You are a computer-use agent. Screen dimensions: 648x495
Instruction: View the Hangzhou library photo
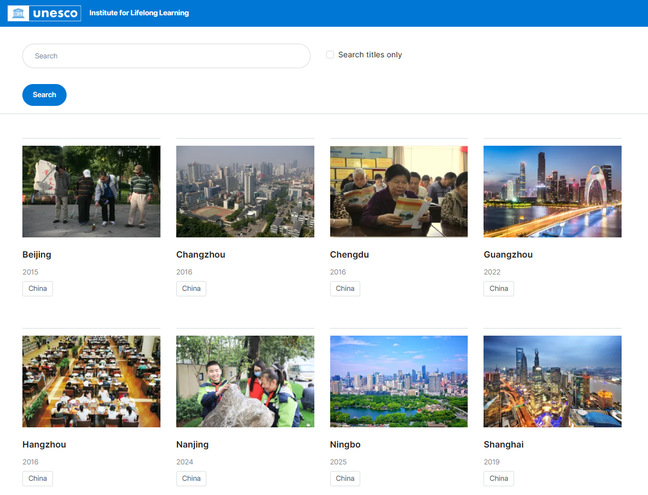pyautogui.click(x=91, y=381)
